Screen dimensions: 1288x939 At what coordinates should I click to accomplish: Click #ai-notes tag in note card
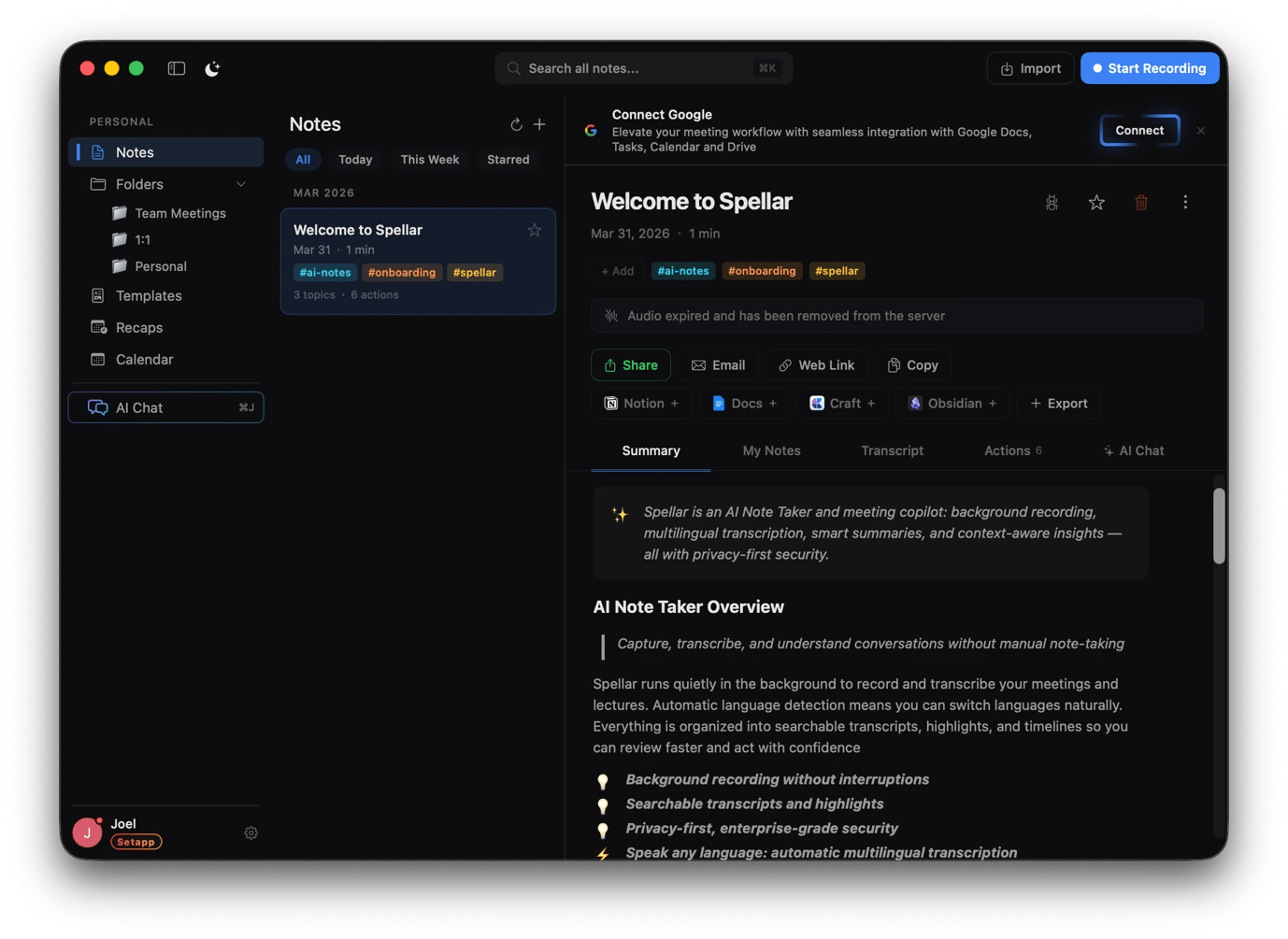pyautogui.click(x=325, y=273)
